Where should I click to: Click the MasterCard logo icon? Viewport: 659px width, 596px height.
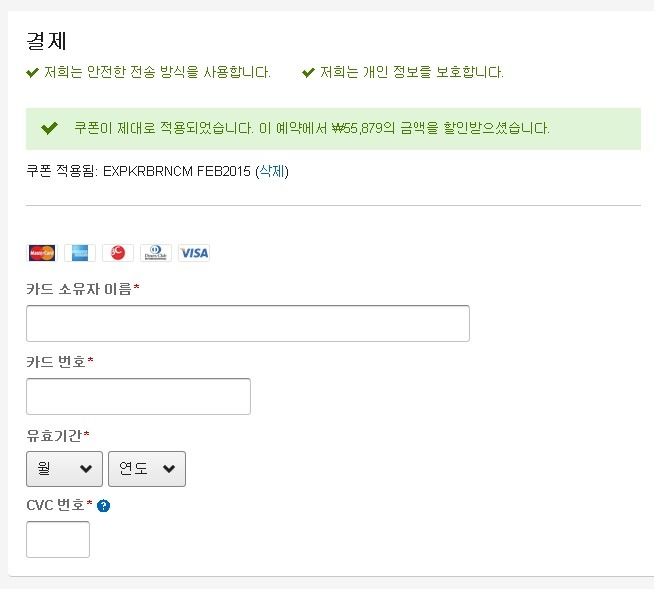tap(42, 253)
